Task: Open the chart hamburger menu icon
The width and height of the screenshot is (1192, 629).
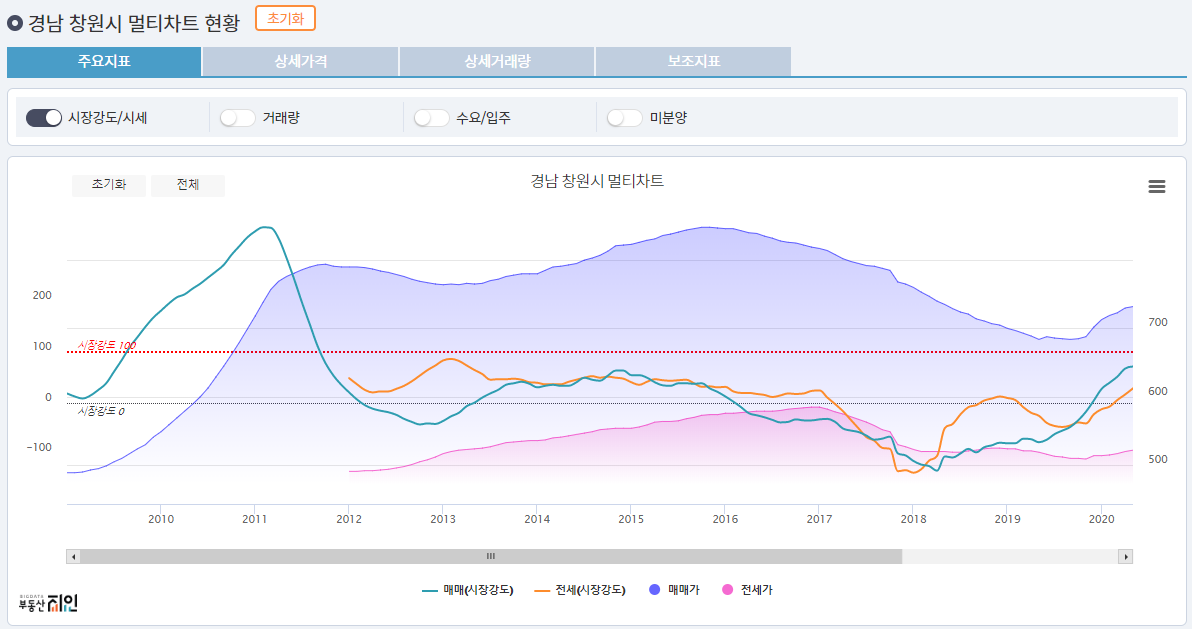Action: coord(1157,187)
